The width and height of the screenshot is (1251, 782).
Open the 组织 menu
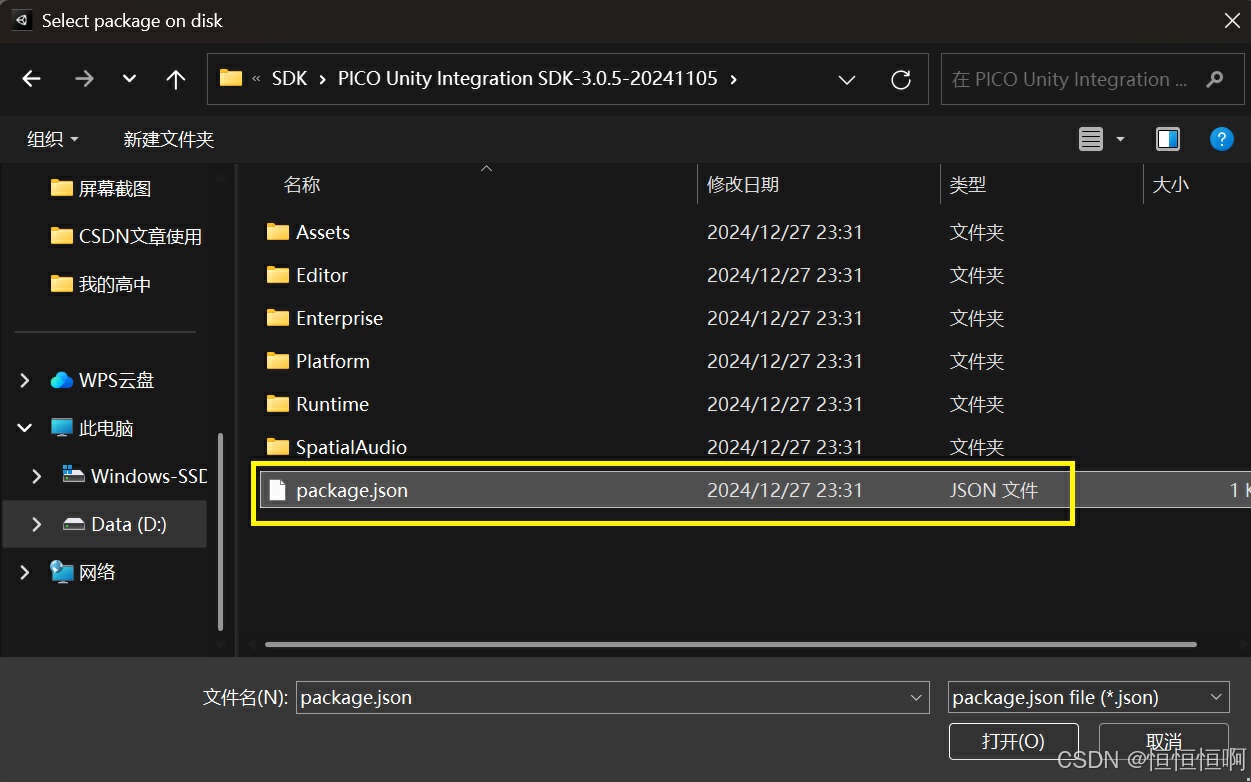[52, 139]
